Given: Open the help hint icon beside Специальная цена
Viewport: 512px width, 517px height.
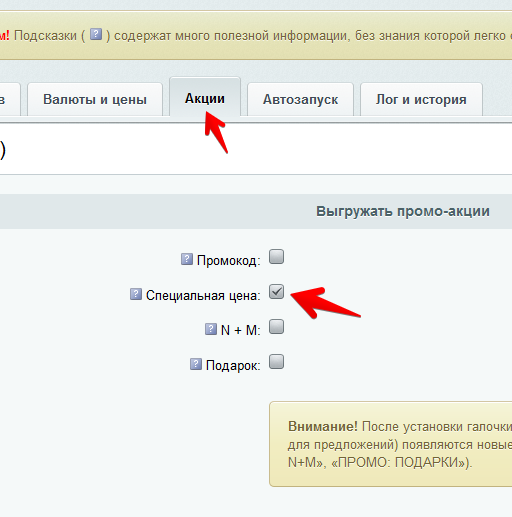Looking at the screenshot, I should tap(136, 294).
